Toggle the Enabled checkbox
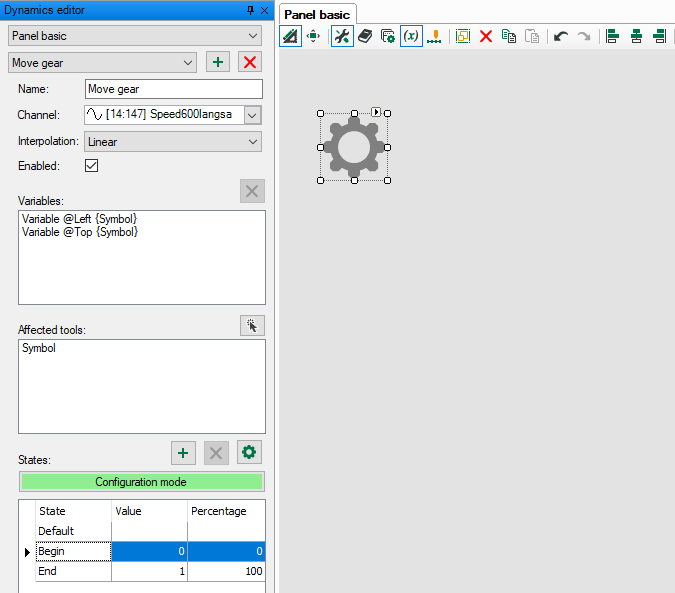 tap(91, 166)
